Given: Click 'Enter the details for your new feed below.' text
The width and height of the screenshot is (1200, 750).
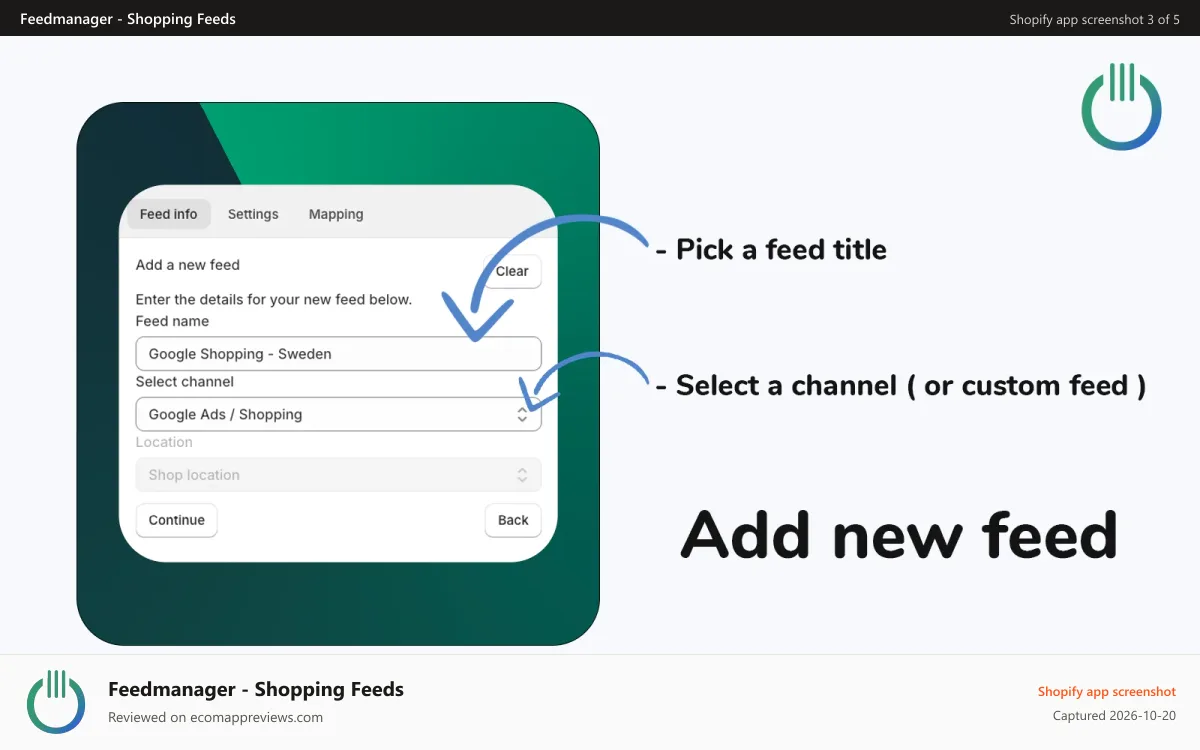Looking at the screenshot, I should (x=274, y=299).
